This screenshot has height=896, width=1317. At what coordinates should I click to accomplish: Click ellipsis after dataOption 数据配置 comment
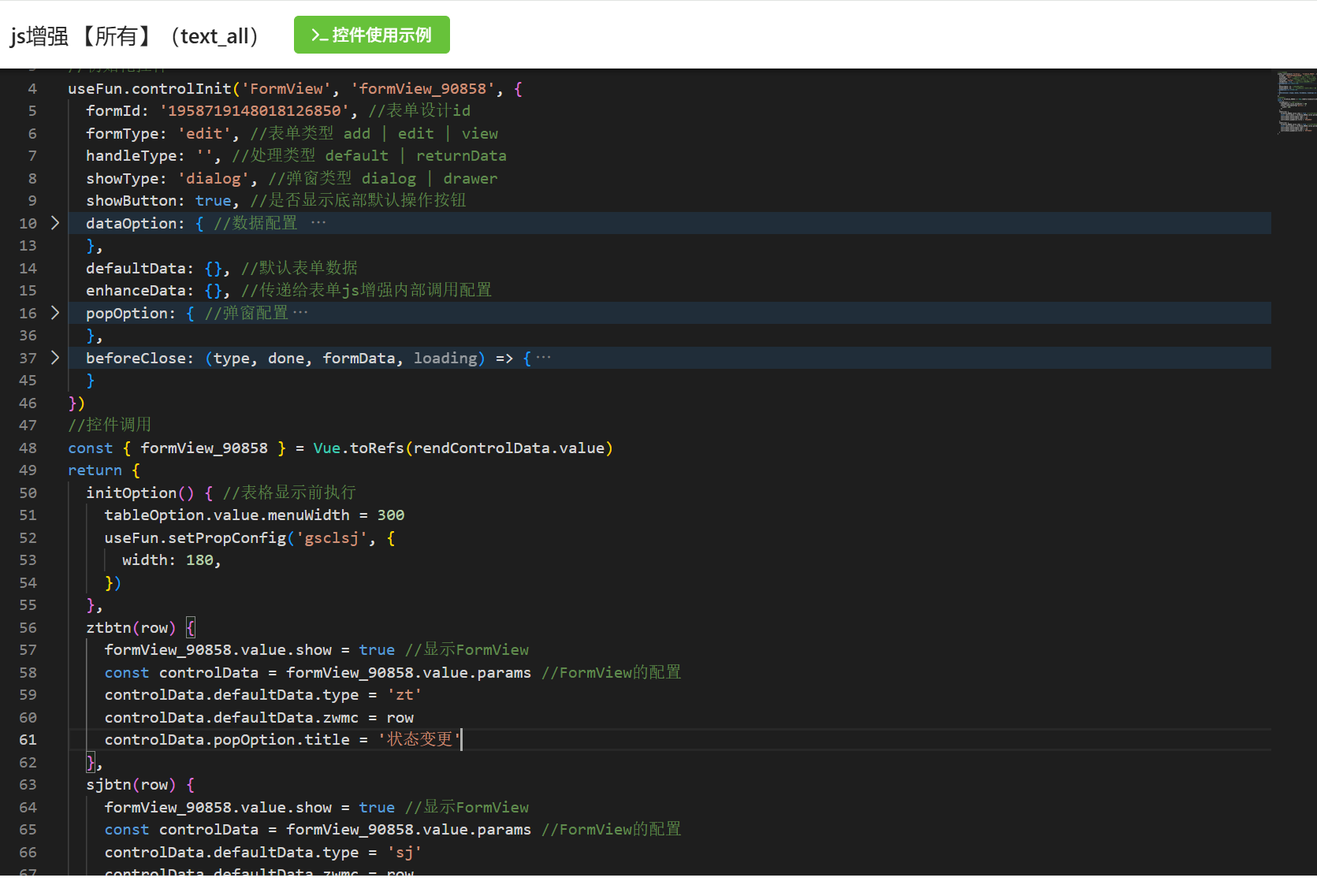click(318, 223)
